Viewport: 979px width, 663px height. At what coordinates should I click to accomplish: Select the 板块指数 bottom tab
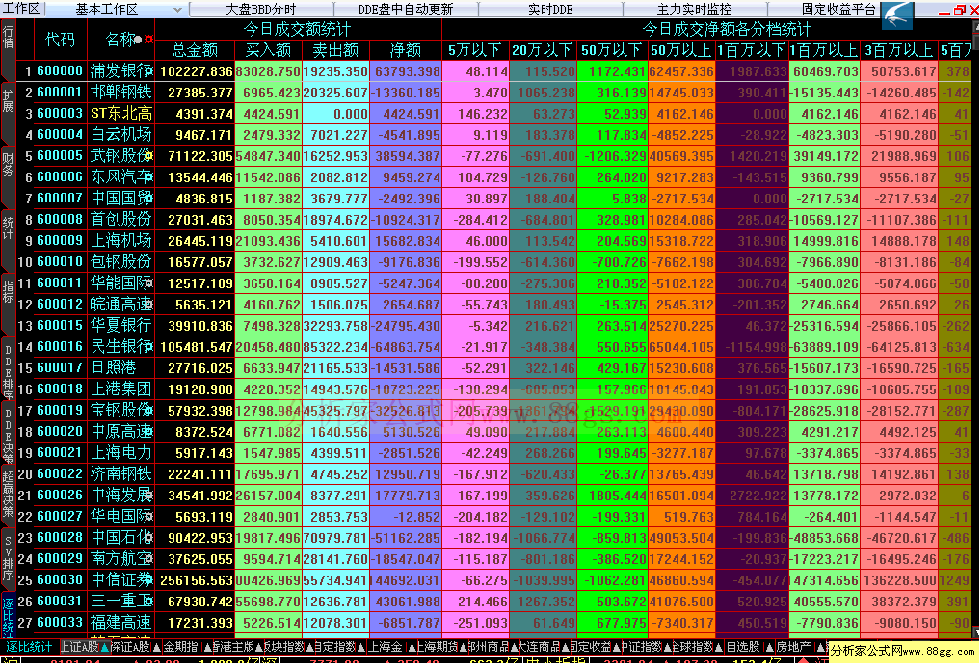click(283, 647)
